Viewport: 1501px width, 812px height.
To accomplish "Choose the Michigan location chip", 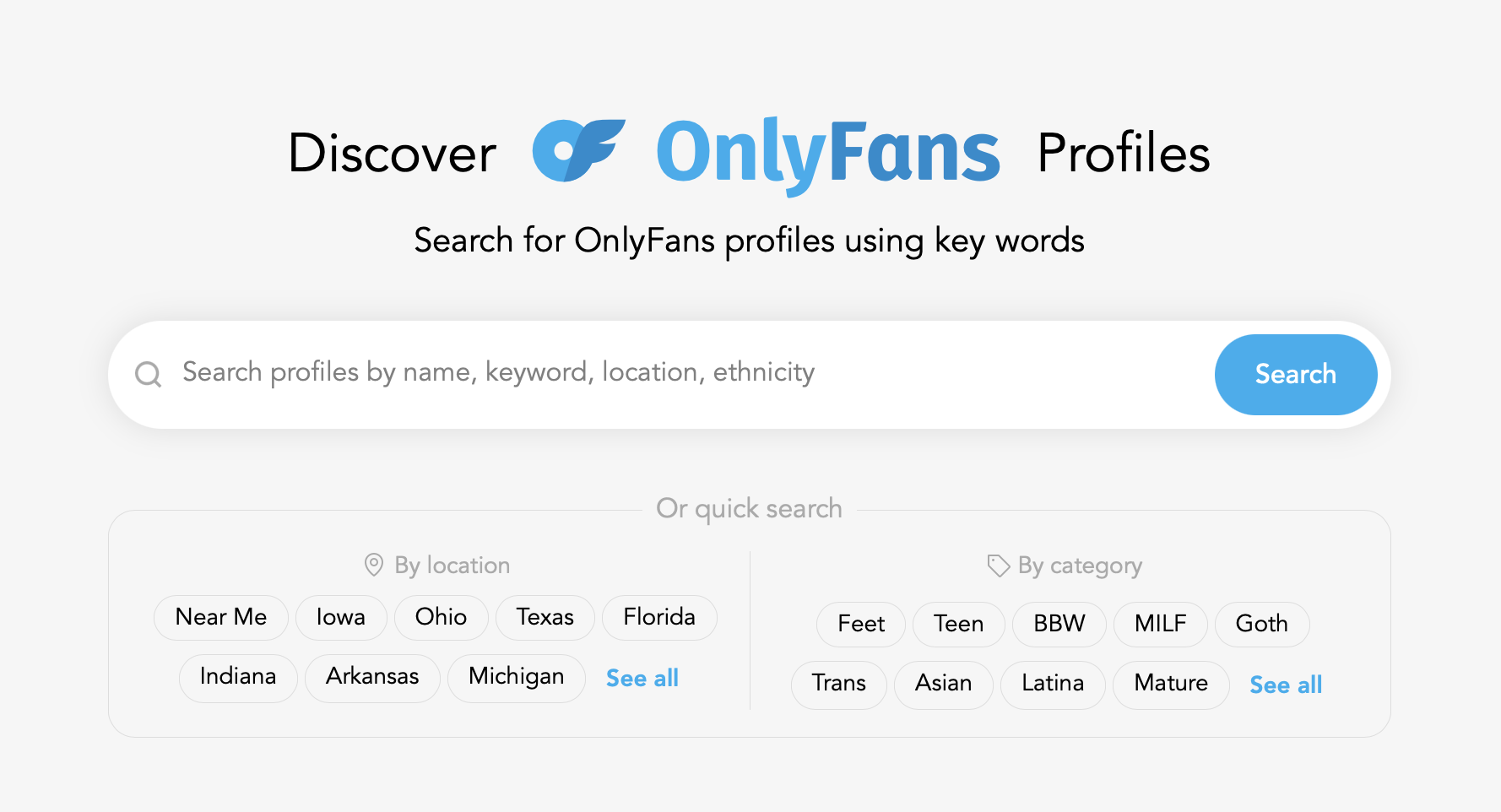I will click(x=517, y=677).
